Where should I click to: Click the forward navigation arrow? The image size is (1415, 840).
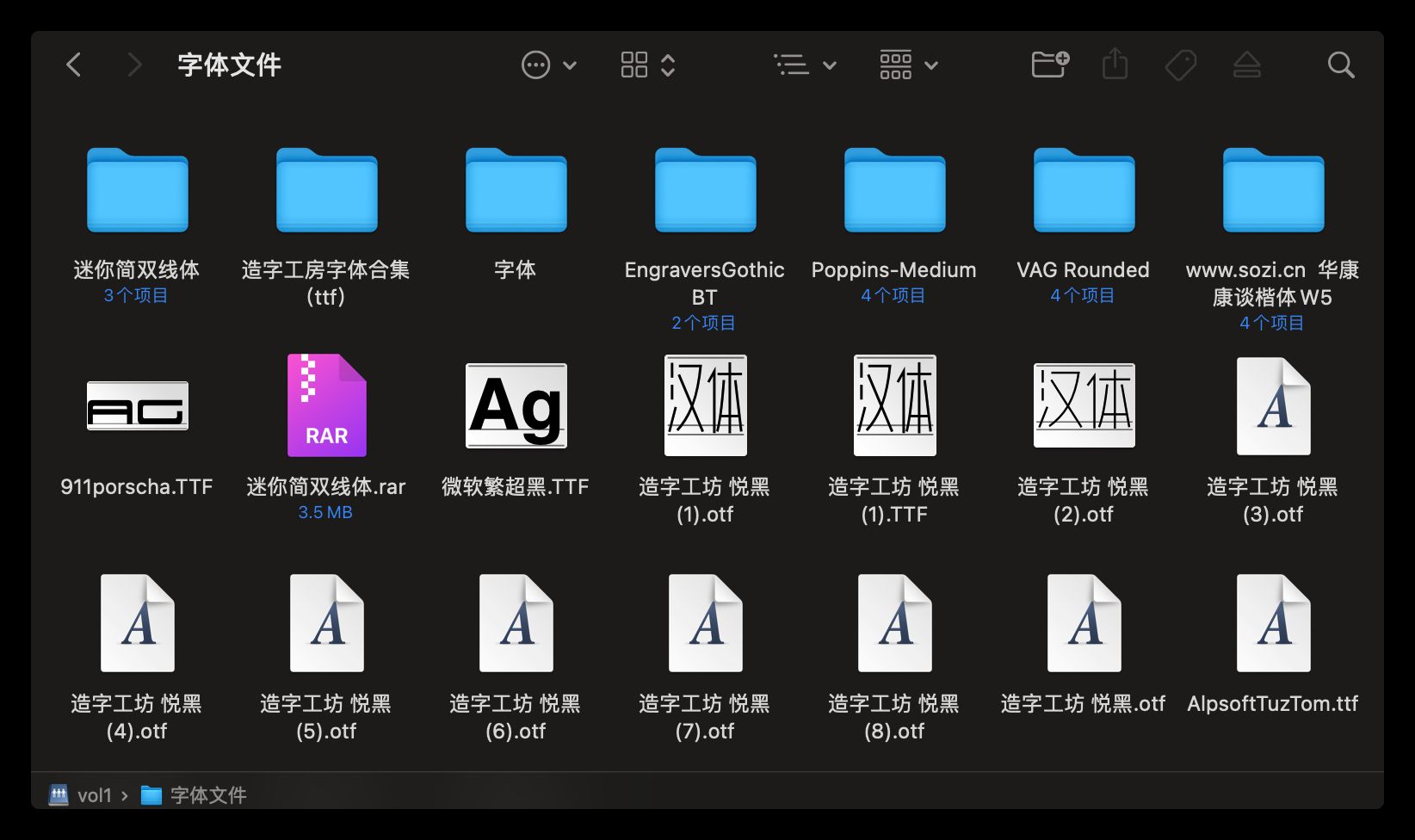(133, 65)
